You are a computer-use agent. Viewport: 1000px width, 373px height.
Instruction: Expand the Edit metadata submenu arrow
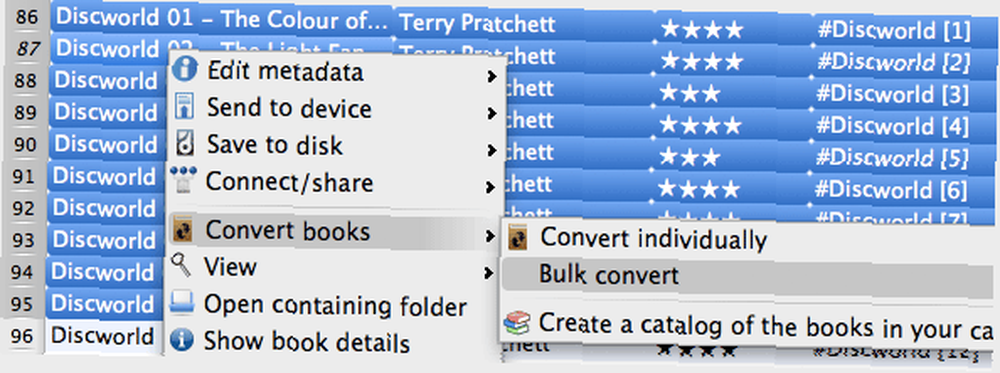(490, 77)
